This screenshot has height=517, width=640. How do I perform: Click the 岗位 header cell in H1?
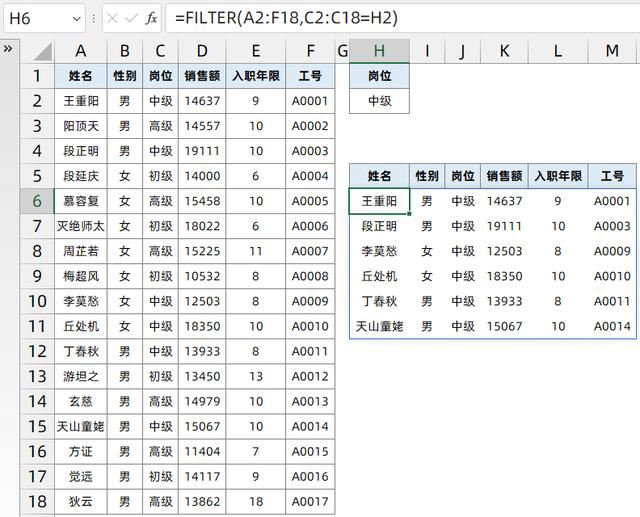(x=379, y=76)
